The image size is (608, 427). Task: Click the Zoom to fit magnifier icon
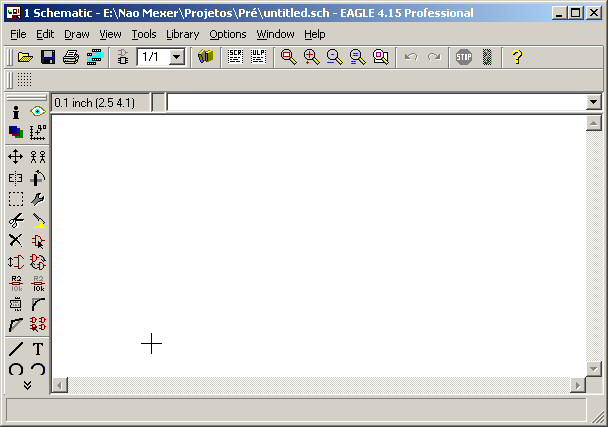(x=288, y=57)
